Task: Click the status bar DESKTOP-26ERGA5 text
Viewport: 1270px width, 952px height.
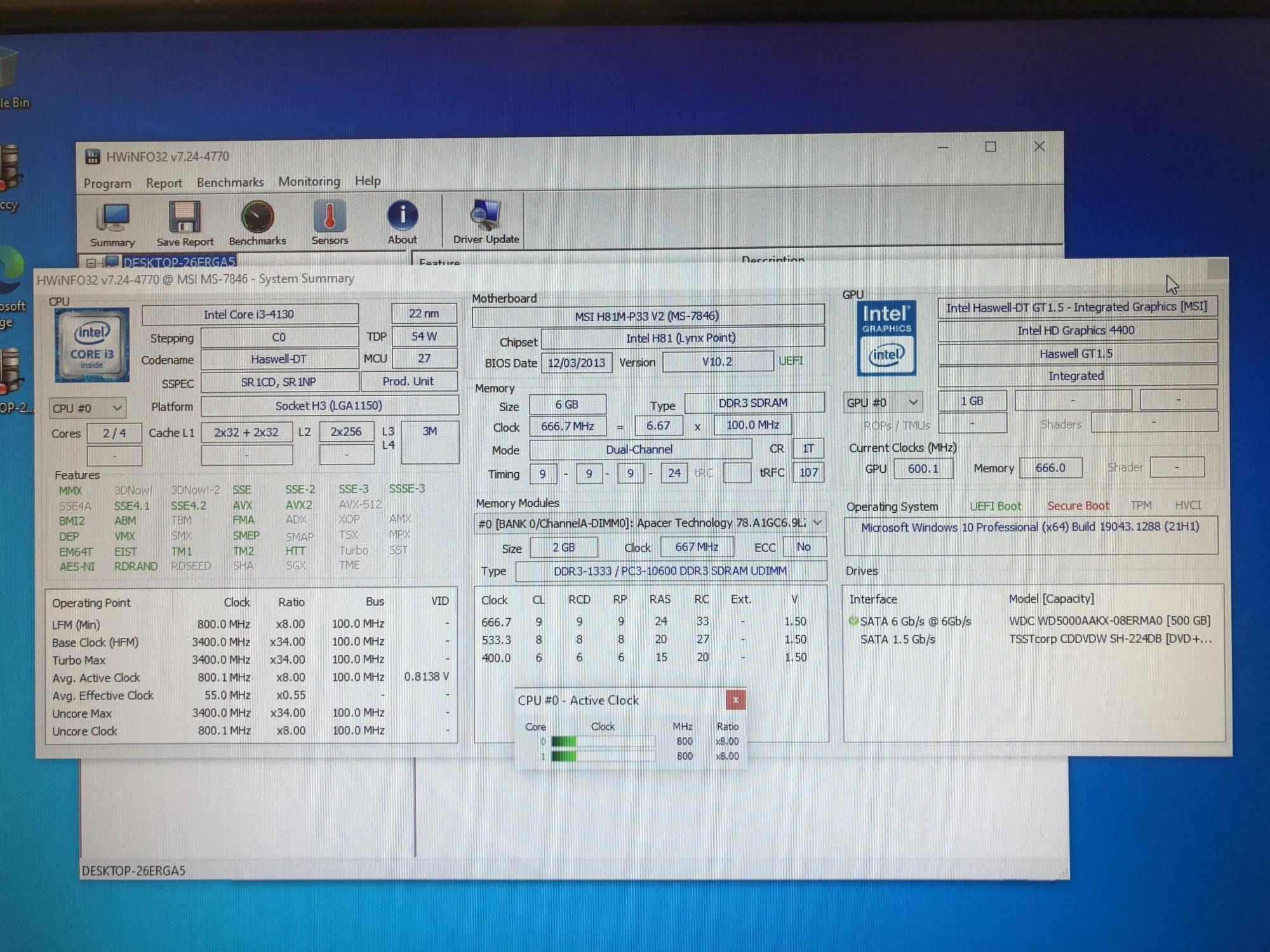Action: [133, 871]
